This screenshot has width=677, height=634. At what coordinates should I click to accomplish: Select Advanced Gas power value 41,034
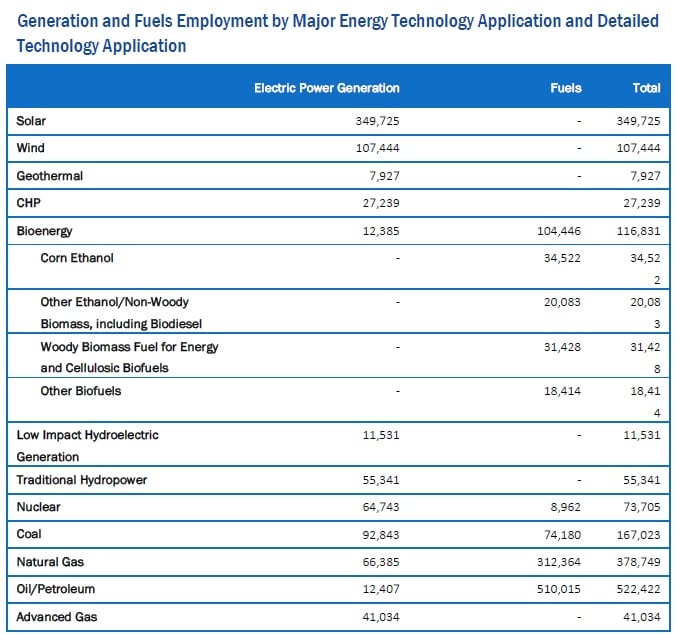tap(381, 617)
